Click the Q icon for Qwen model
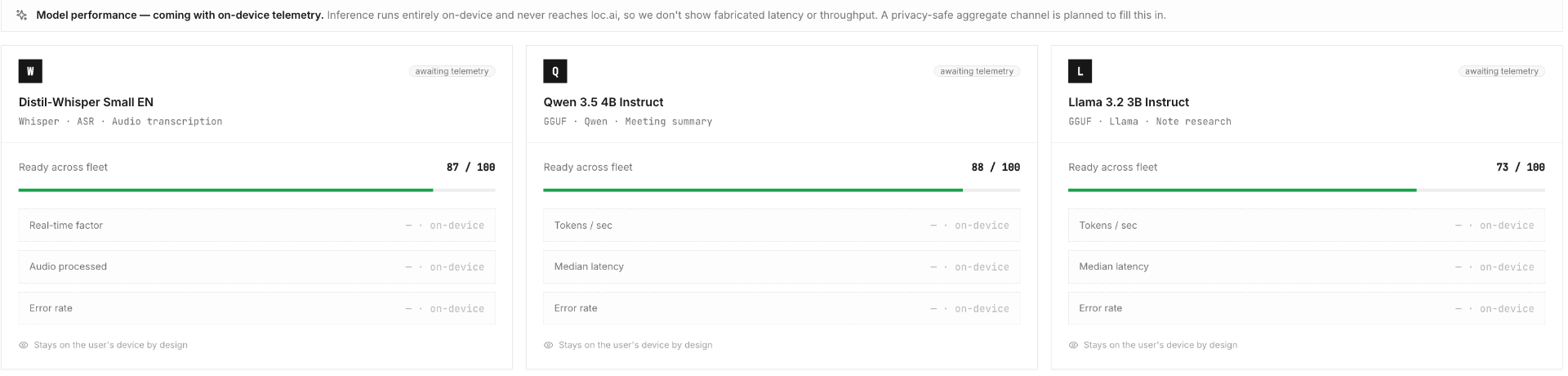 click(555, 71)
